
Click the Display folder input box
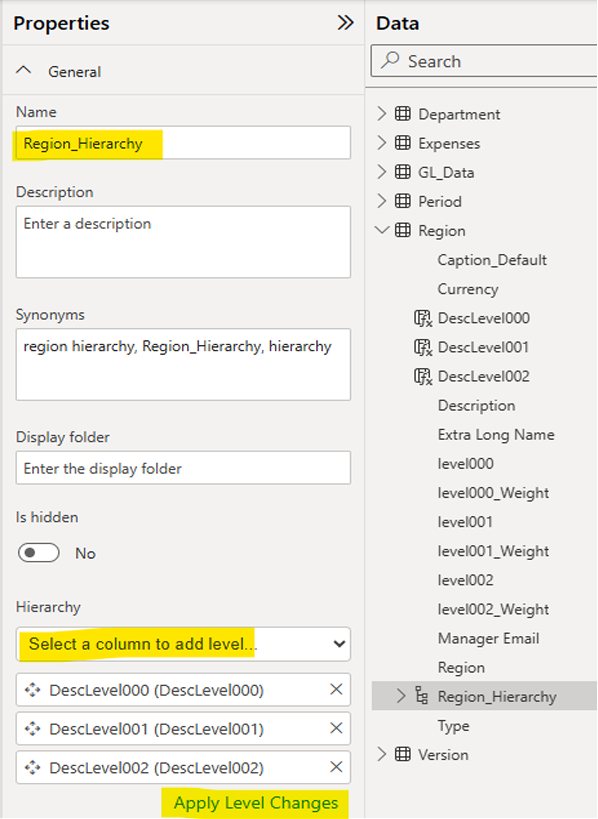click(x=183, y=468)
